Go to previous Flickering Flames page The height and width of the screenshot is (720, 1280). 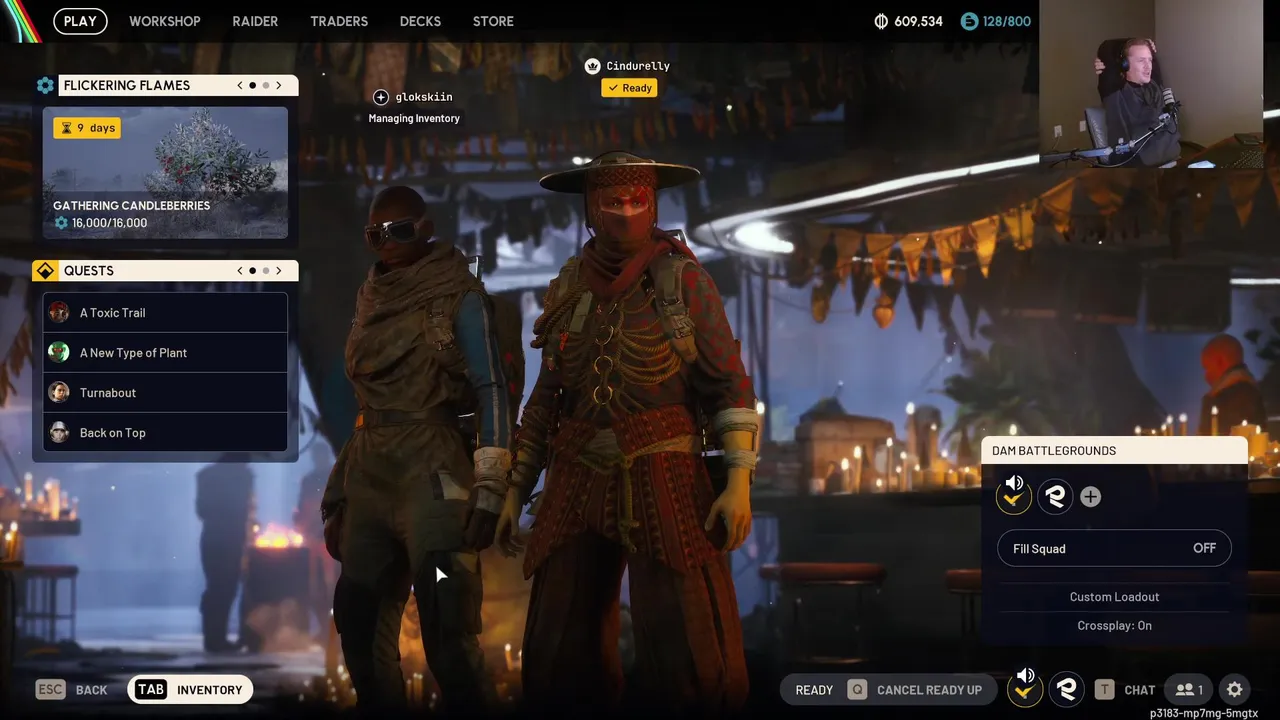click(x=240, y=85)
